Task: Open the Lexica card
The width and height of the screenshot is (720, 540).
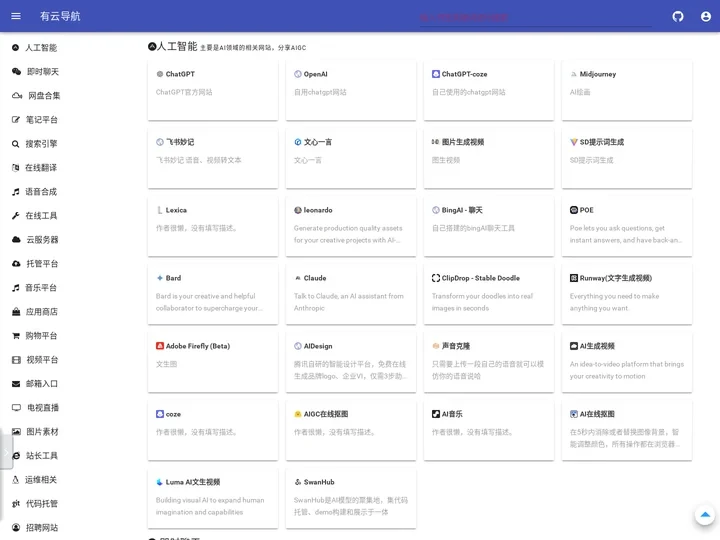Action: tap(213, 226)
